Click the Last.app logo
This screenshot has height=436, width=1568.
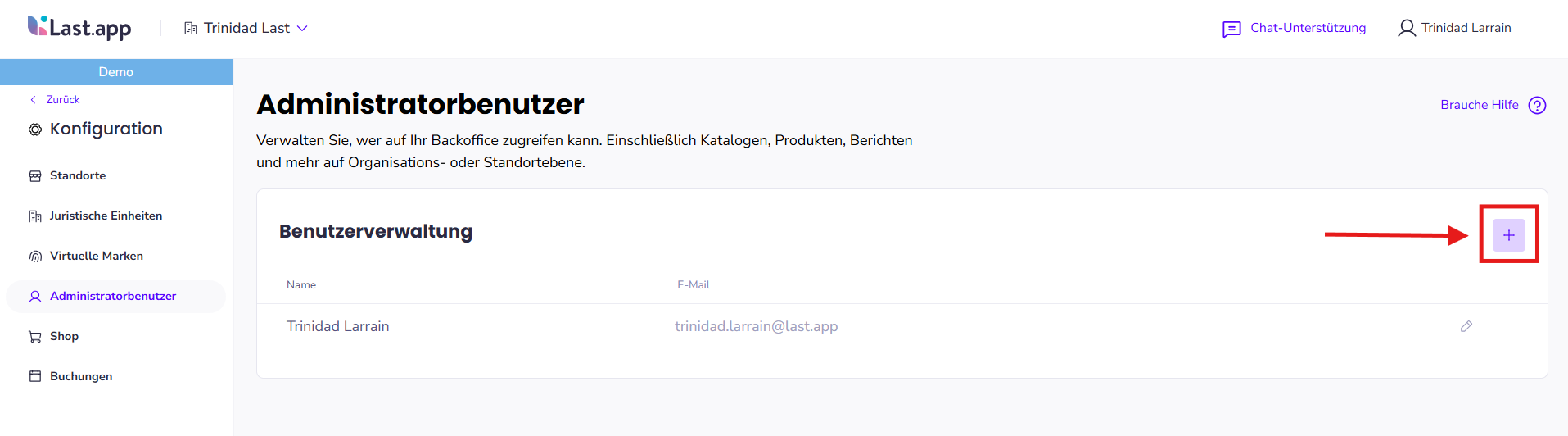click(x=79, y=28)
